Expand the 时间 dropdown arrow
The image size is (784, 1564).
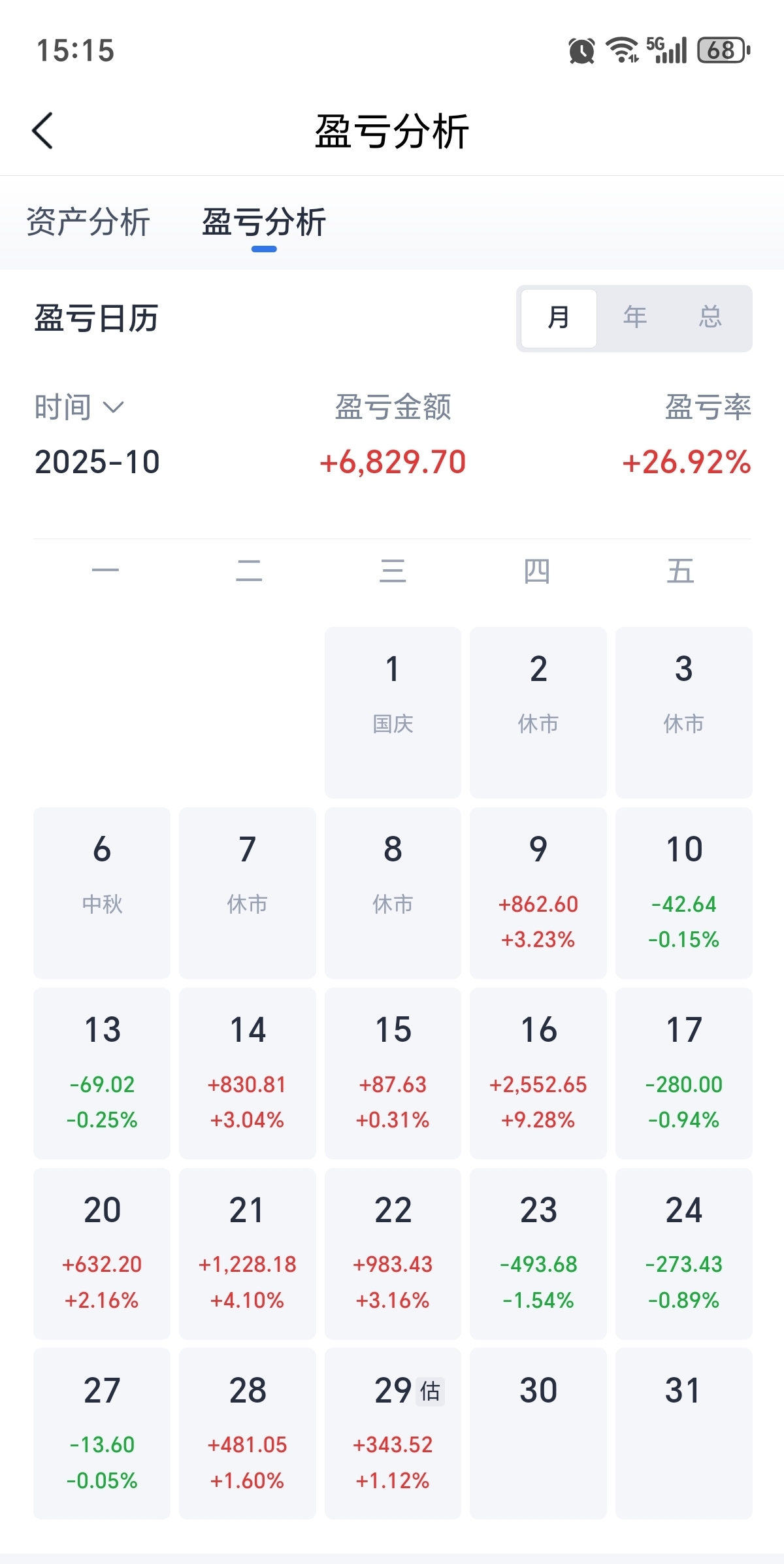[x=114, y=408]
